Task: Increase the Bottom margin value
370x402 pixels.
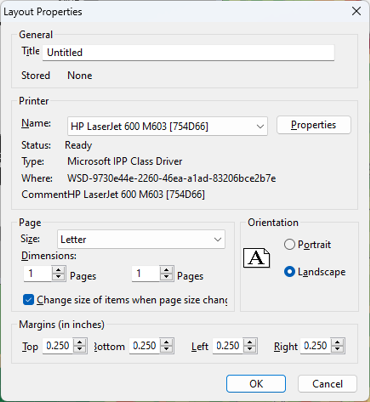Action: click(167, 342)
